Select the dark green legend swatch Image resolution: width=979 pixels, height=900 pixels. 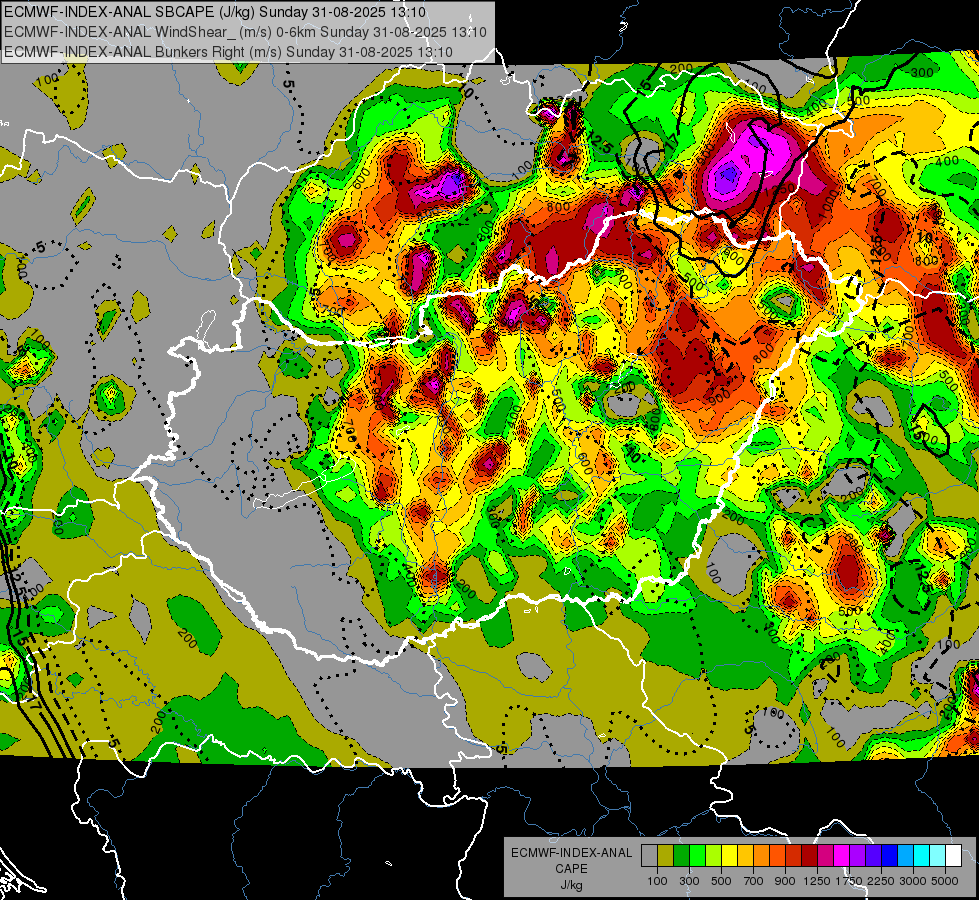click(x=681, y=856)
